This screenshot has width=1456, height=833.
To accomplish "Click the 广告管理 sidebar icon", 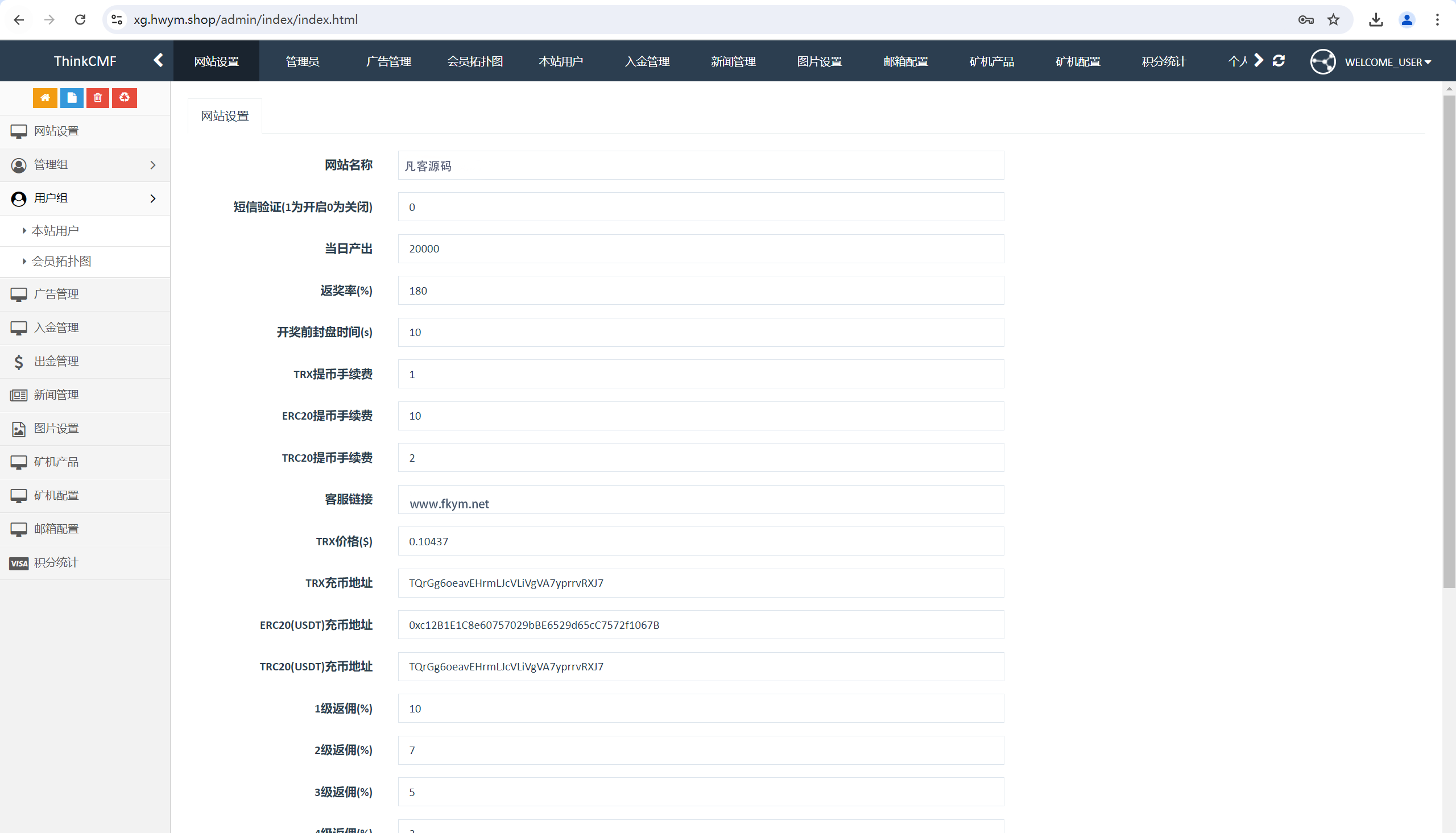I will (17, 293).
